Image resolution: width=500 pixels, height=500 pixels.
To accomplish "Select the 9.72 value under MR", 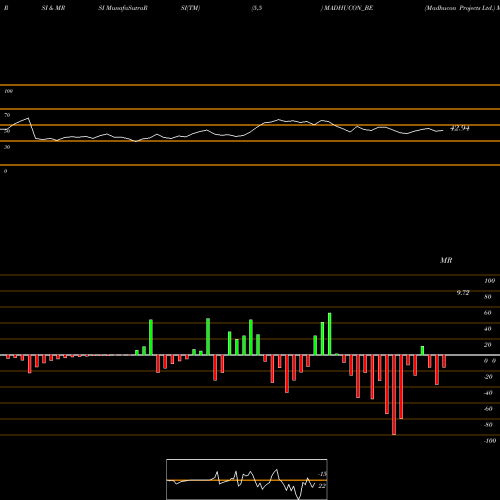I will 463,293.
